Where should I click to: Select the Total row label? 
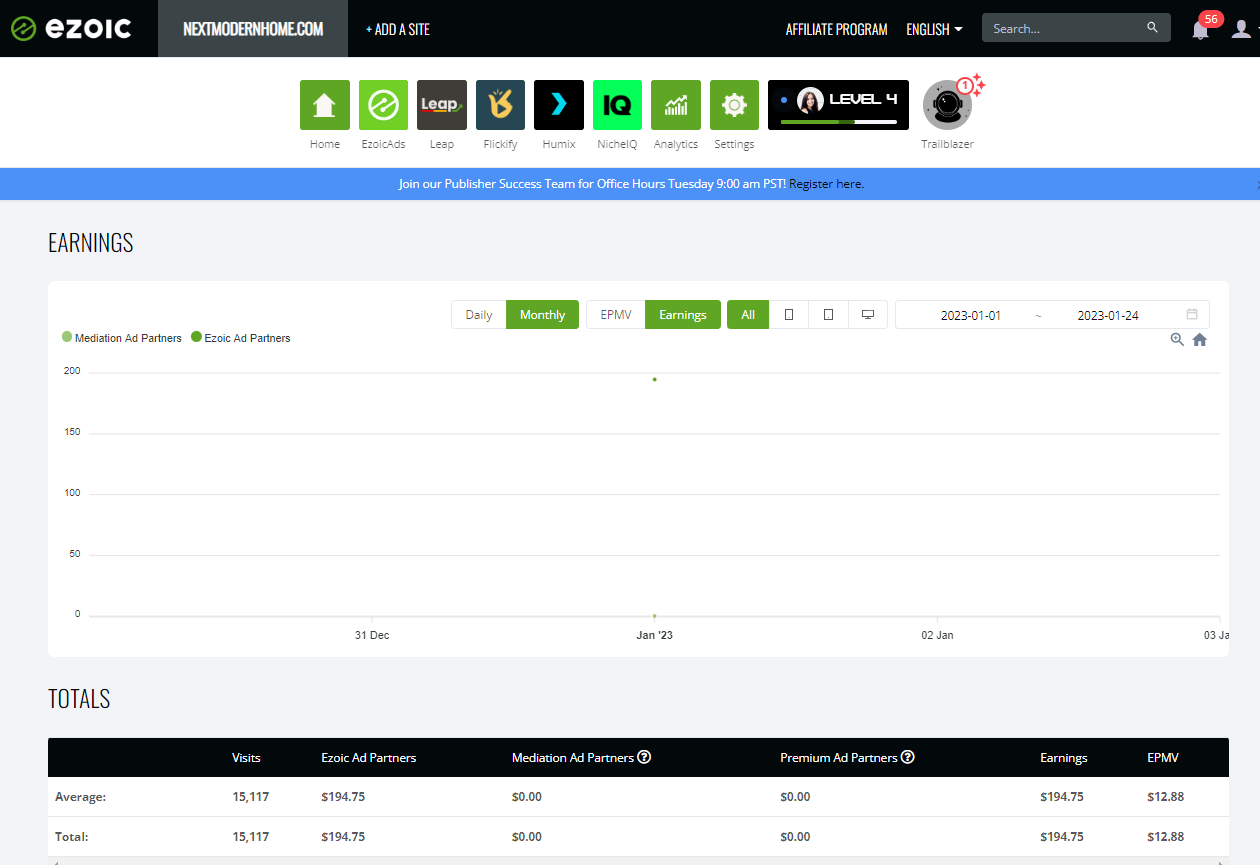coord(72,837)
